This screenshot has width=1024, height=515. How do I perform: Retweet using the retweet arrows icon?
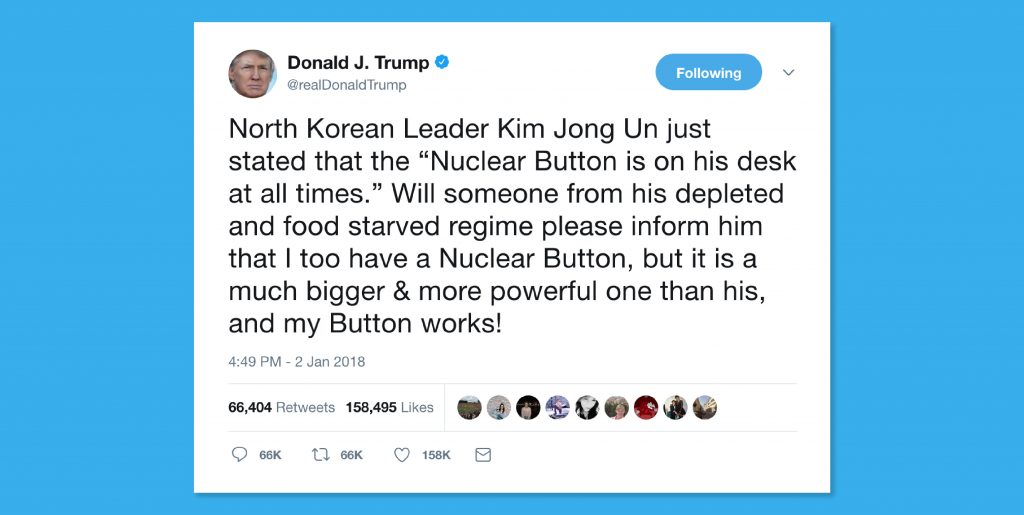(x=321, y=455)
